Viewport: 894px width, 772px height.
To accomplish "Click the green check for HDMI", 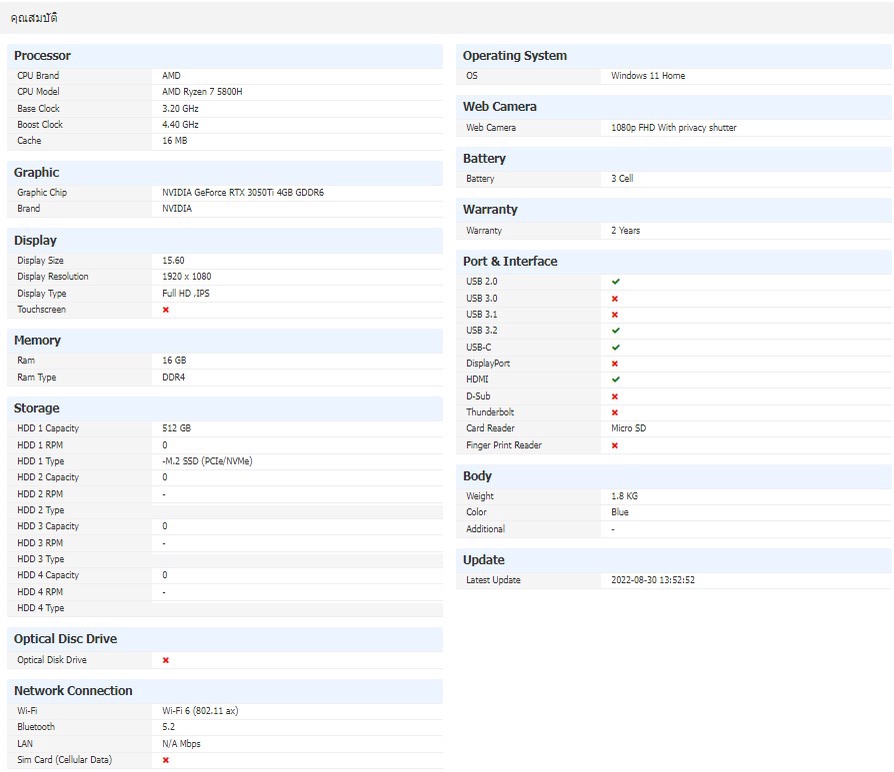I will tap(616, 380).
